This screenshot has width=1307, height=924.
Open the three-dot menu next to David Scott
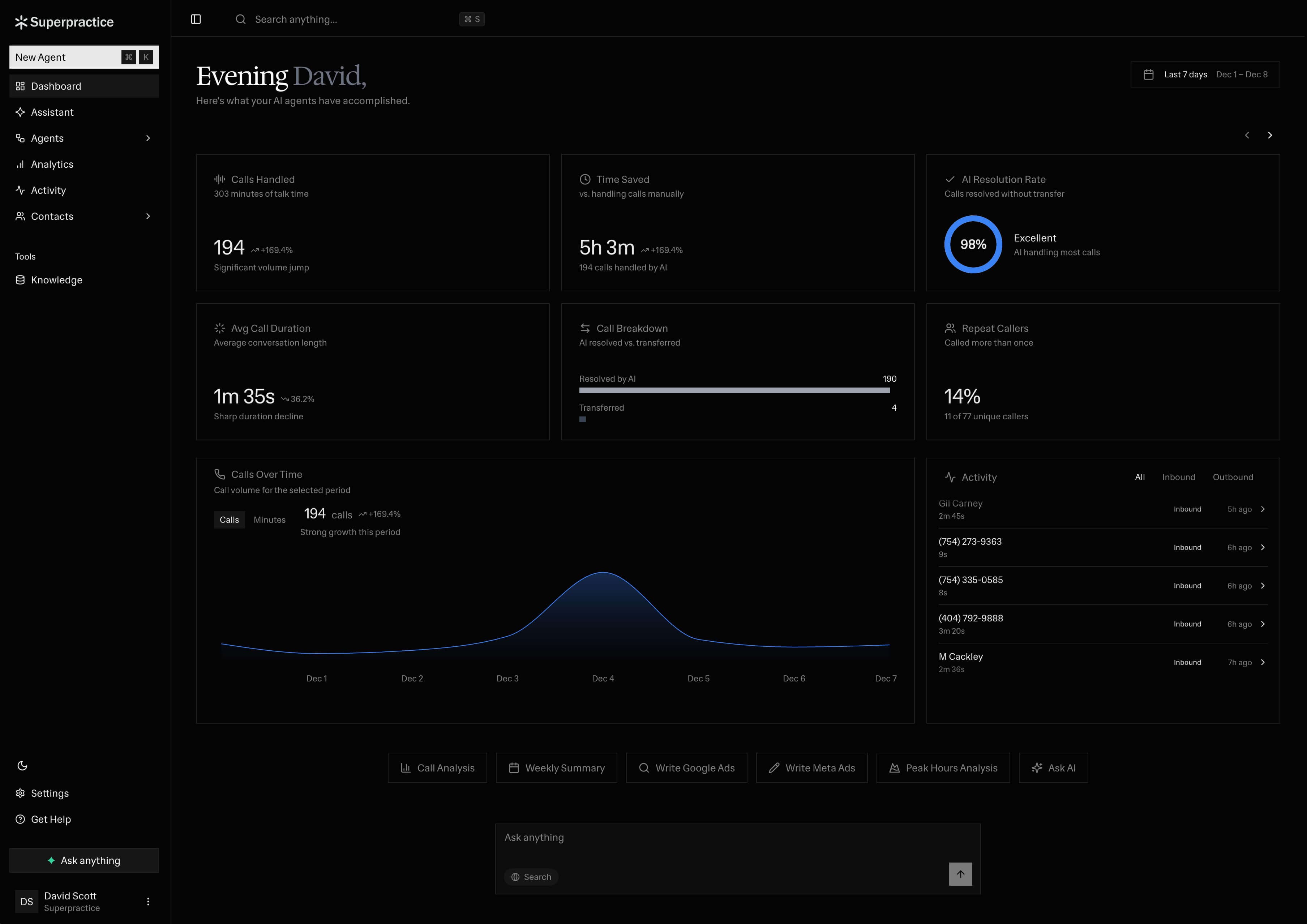coord(148,901)
